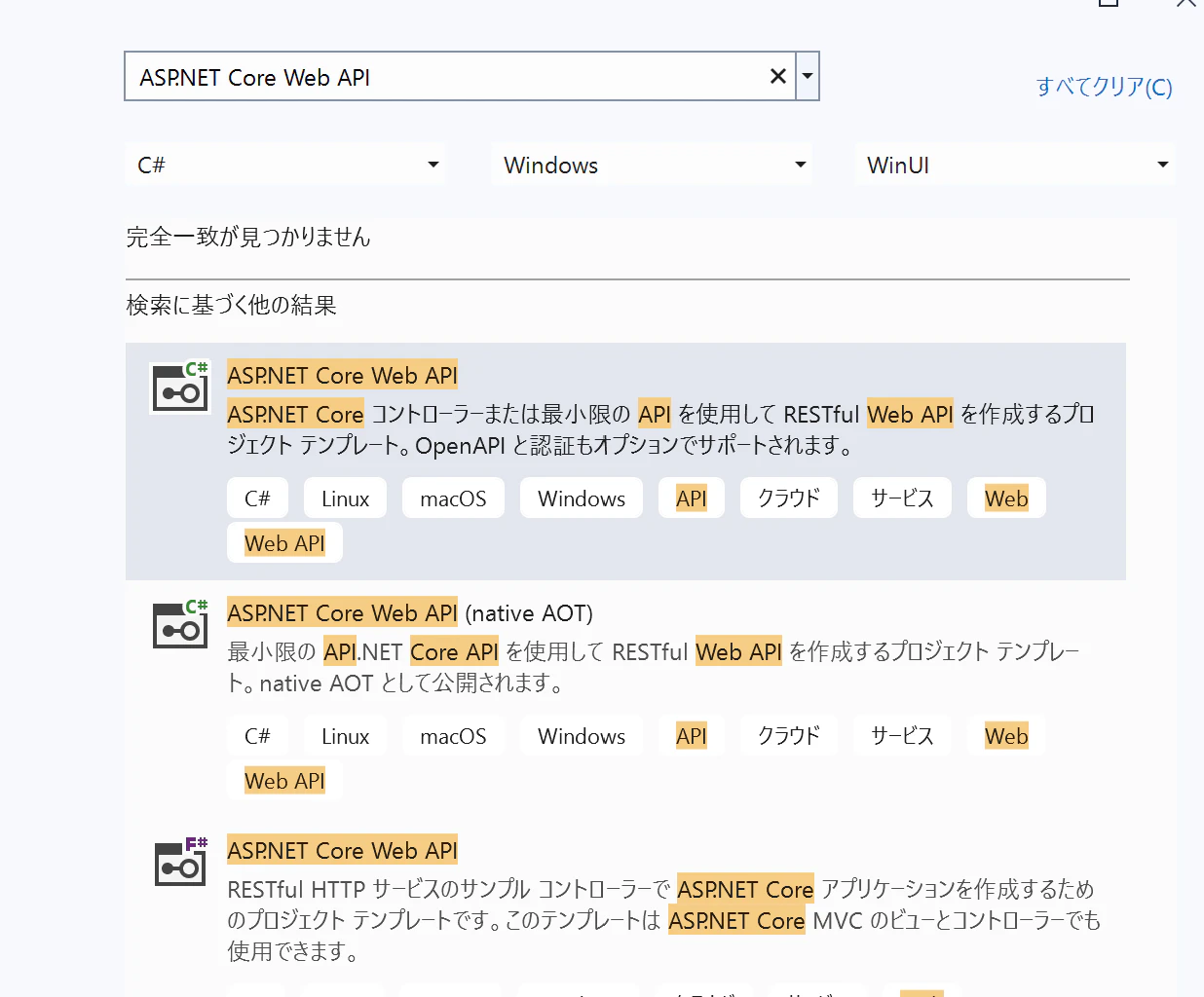
Task: Open the WinUI project type filter dropdown
Action: (x=1015, y=165)
